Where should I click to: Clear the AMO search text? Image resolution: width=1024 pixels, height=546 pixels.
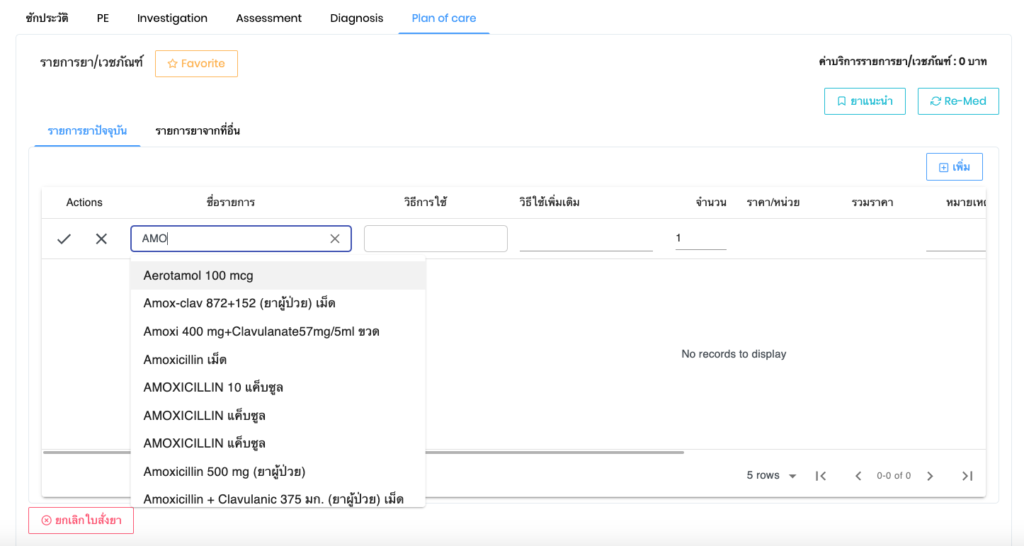click(x=335, y=239)
